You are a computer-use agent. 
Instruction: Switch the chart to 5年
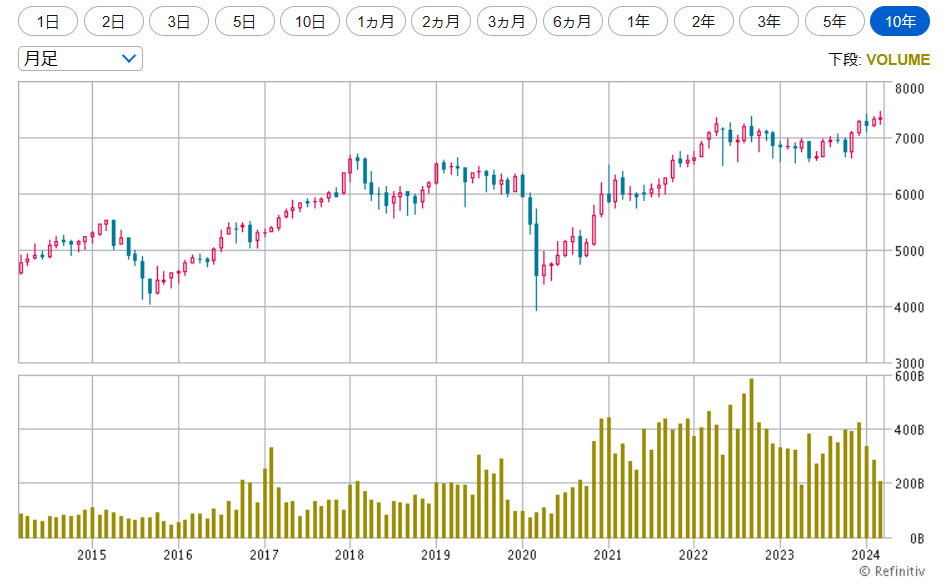coord(834,21)
